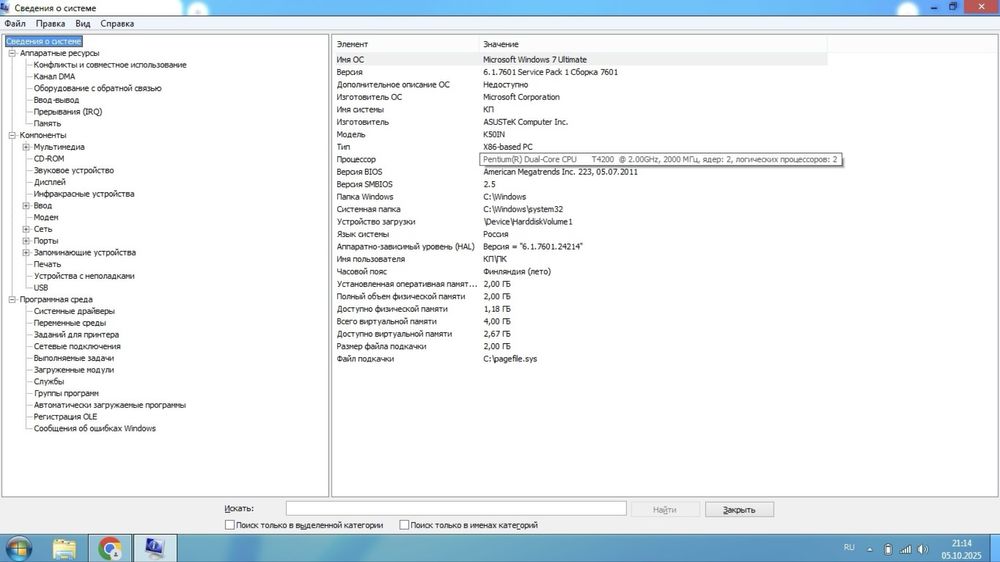Image resolution: width=1000 pixels, height=562 pixels.
Task: Select the Печать item
Action: (x=47, y=264)
